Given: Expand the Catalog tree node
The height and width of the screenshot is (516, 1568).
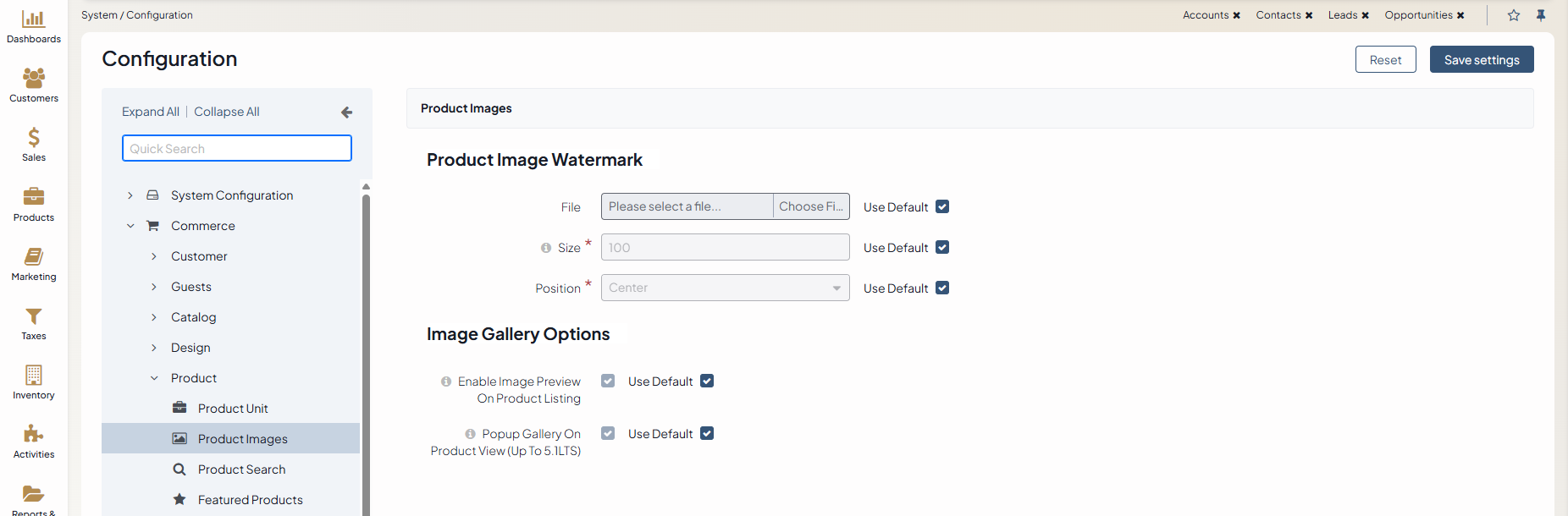Looking at the screenshot, I should click(154, 317).
